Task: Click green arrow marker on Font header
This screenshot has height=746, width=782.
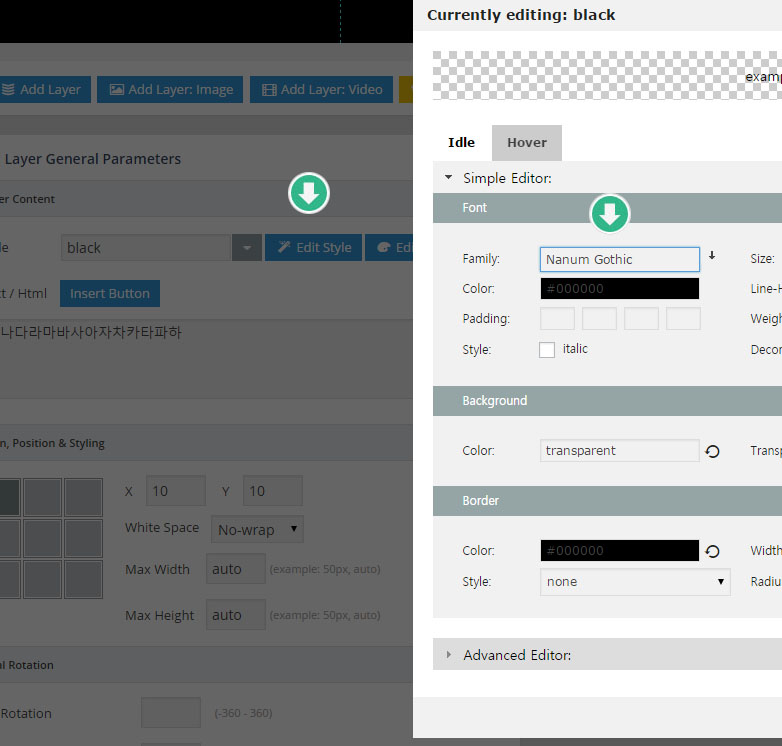Action: click(610, 213)
